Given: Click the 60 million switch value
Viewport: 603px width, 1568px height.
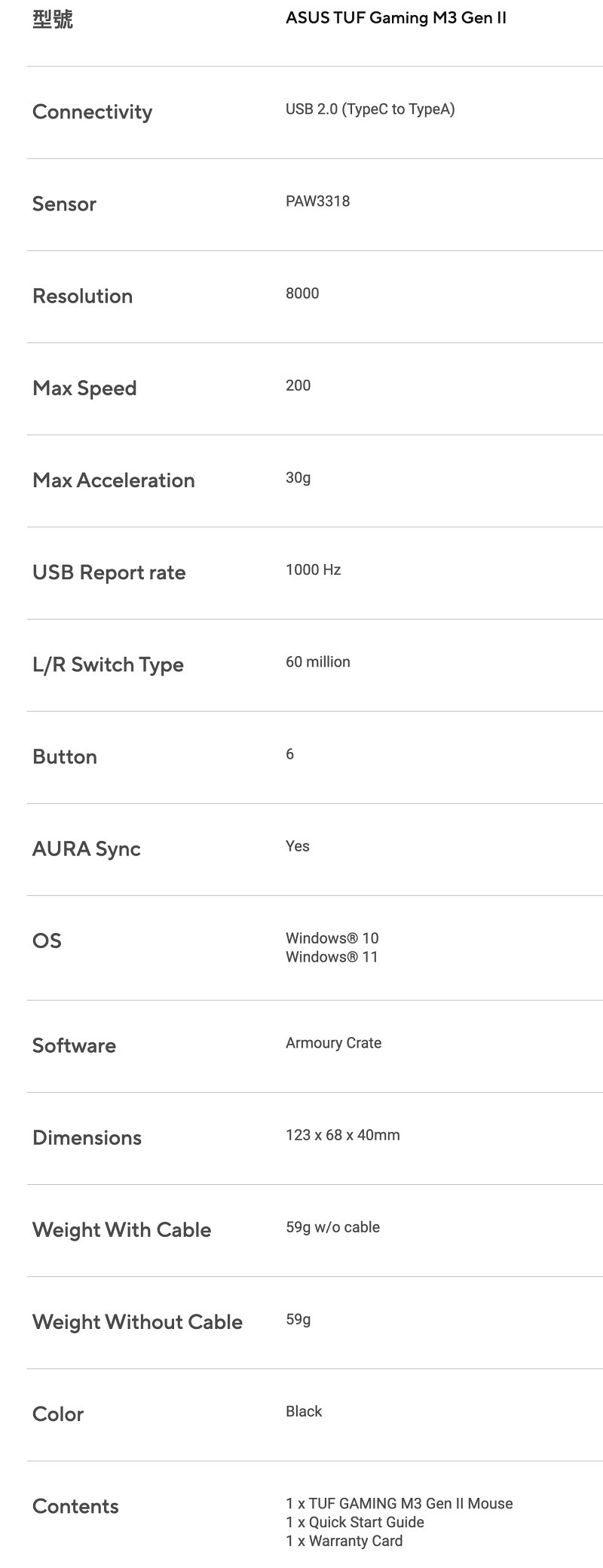Looking at the screenshot, I should click(x=317, y=661).
